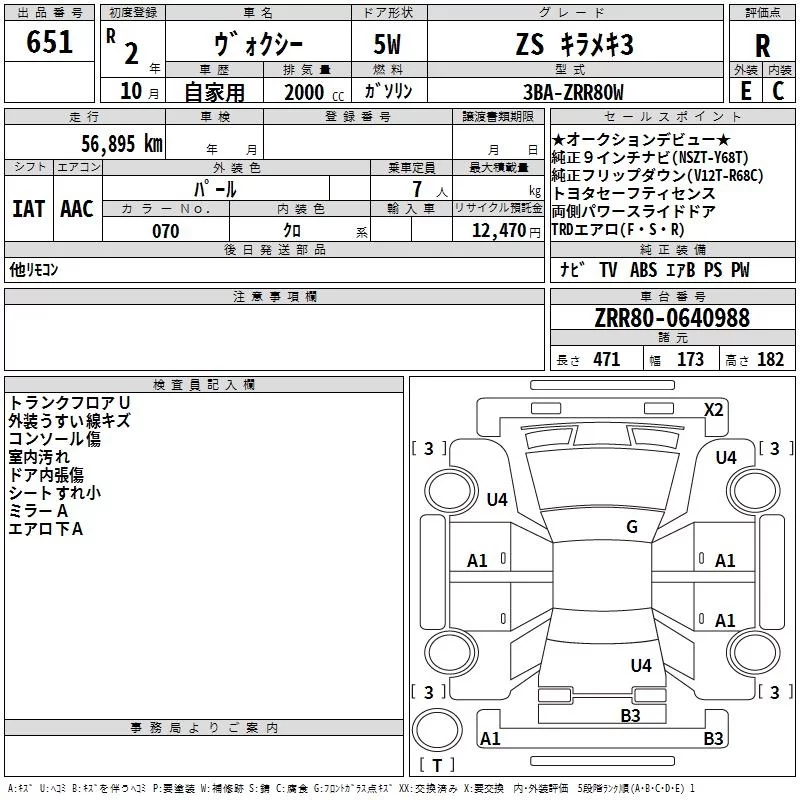Select the リサイクル預託金 header
Screen dimensions: 800x800
(x=498, y=208)
